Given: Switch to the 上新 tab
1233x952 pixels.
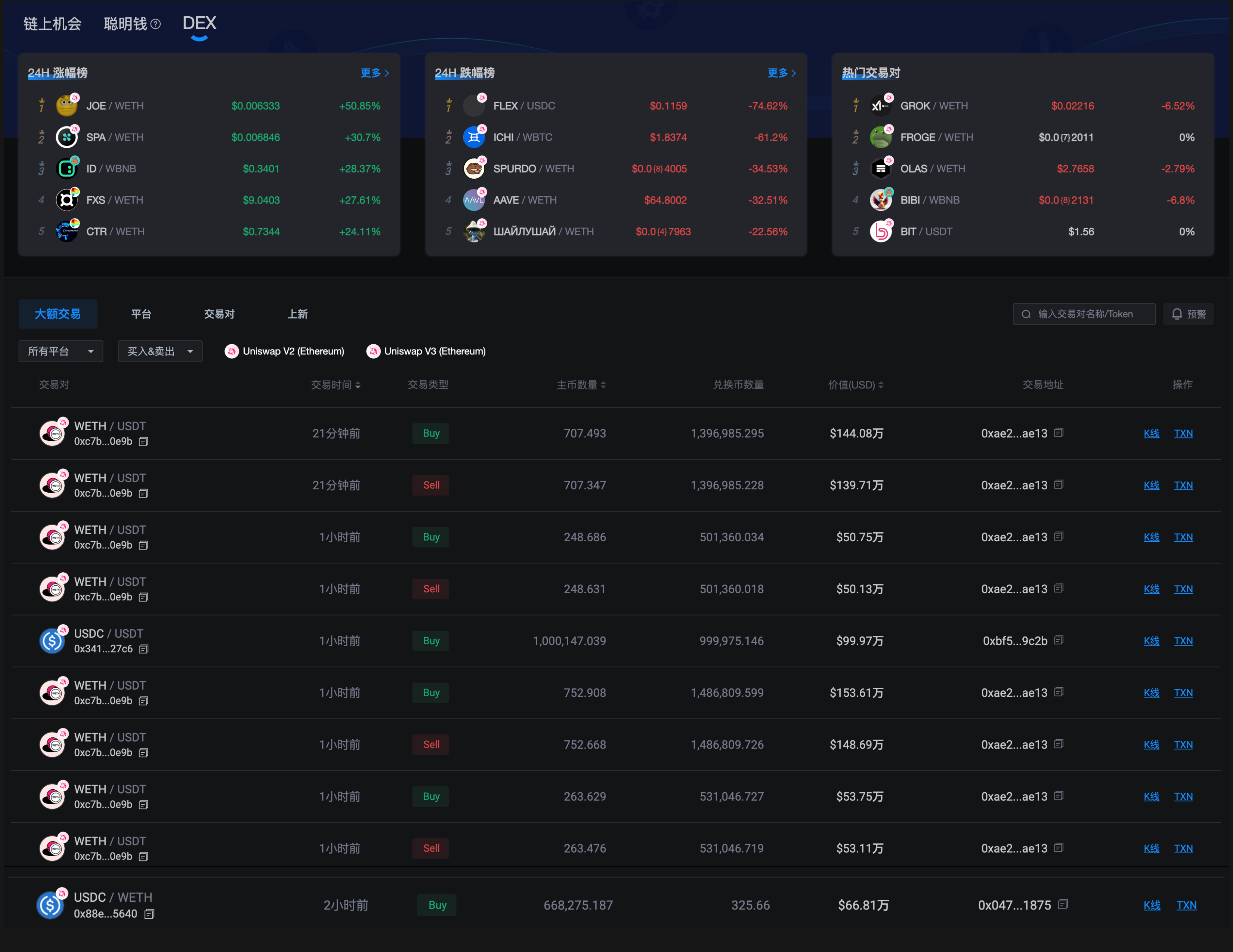Looking at the screenshot, I should coord(298,314).
